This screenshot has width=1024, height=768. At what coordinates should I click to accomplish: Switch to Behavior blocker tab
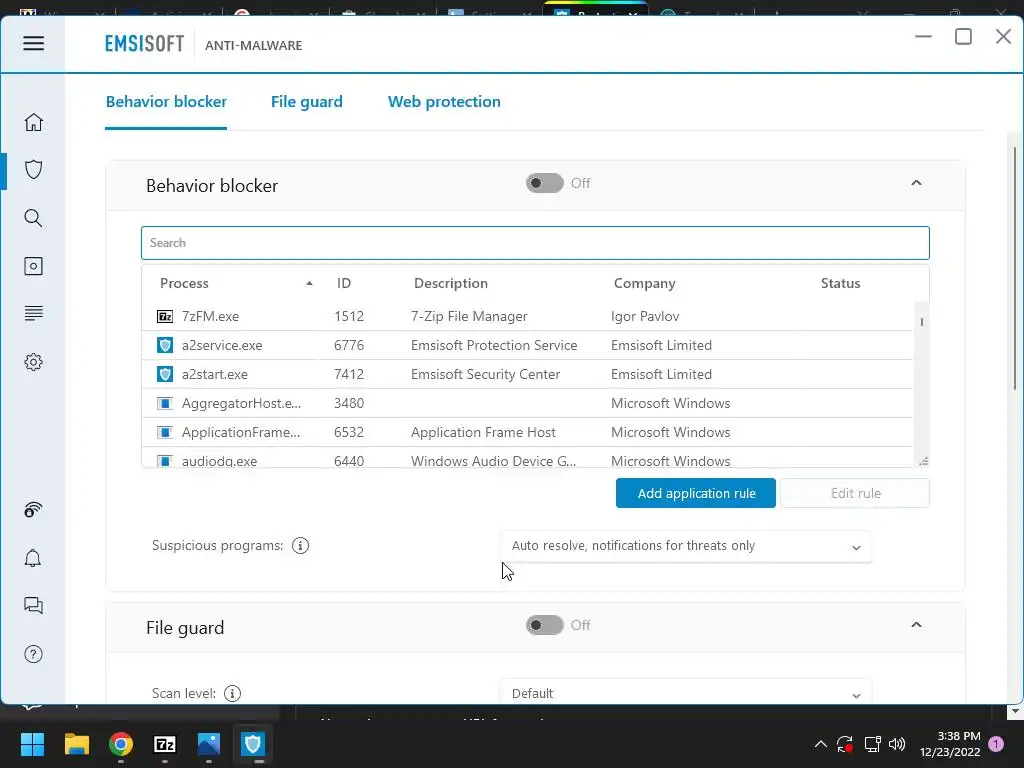tap(167, 102)
